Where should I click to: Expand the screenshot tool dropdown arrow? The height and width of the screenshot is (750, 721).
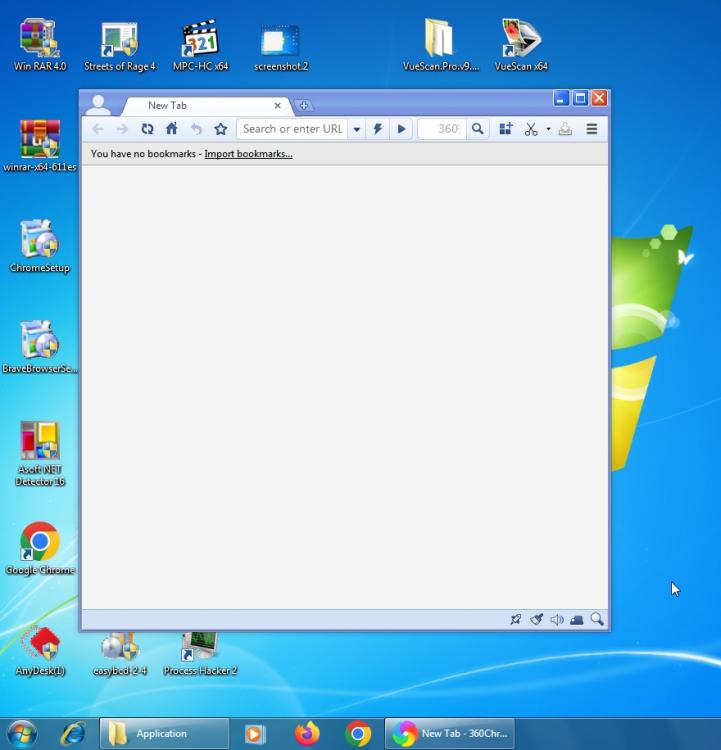click(548, 129)
